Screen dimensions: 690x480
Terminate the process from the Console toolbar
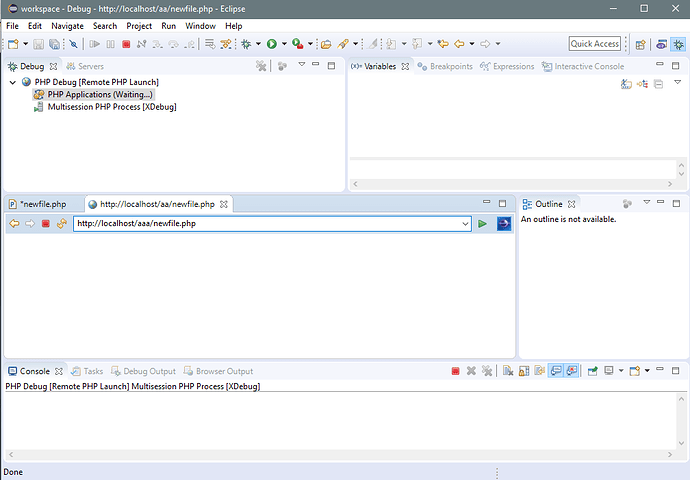pos(455,371)
